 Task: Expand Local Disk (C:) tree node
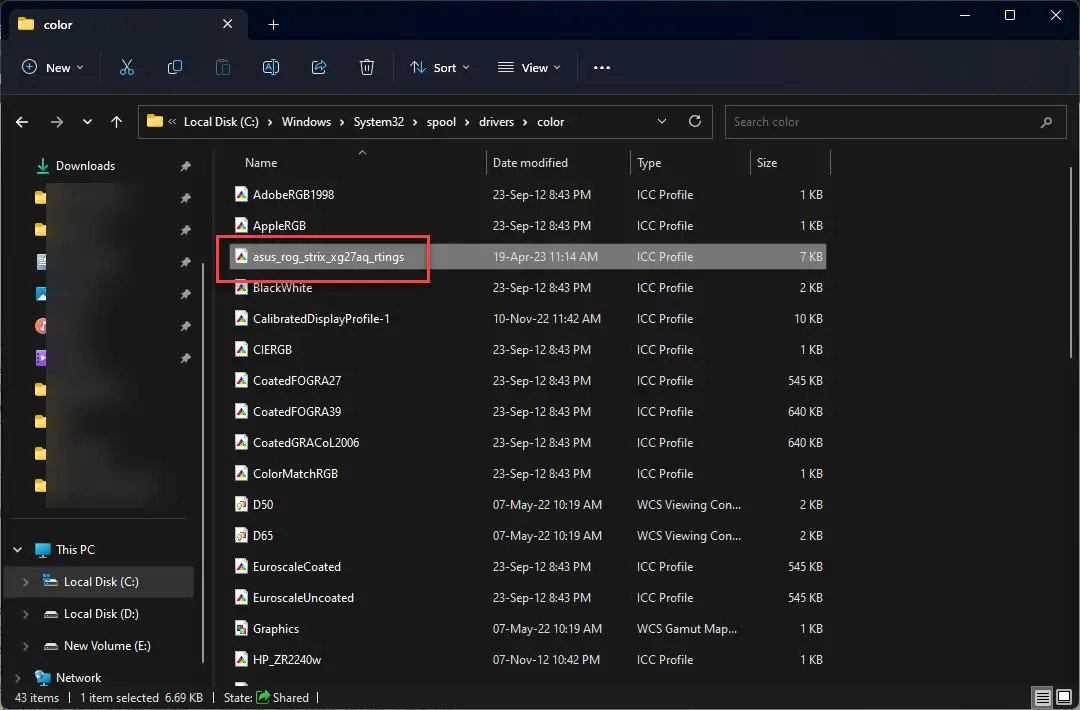[25, 582]
